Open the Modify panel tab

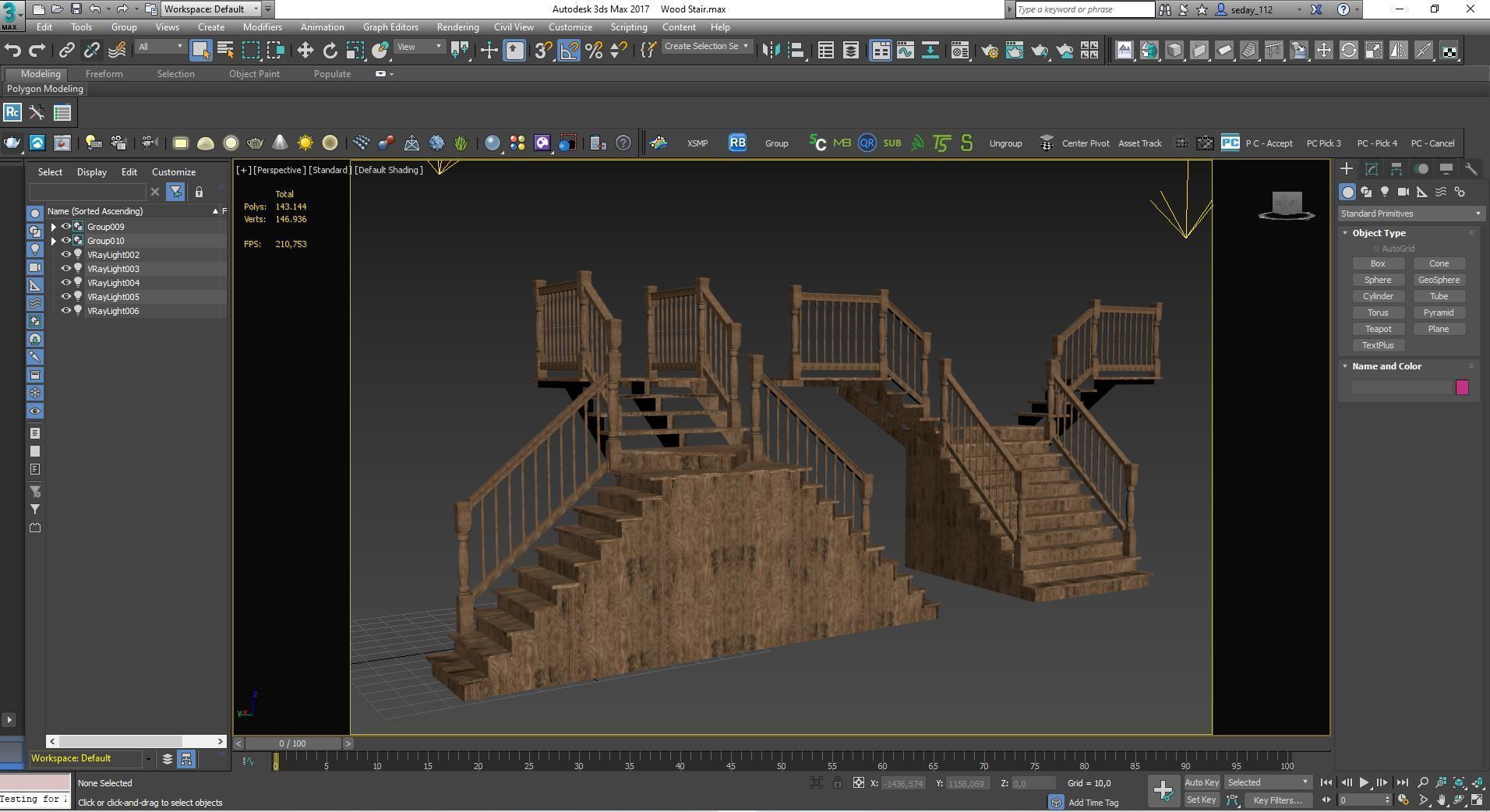1372,168
